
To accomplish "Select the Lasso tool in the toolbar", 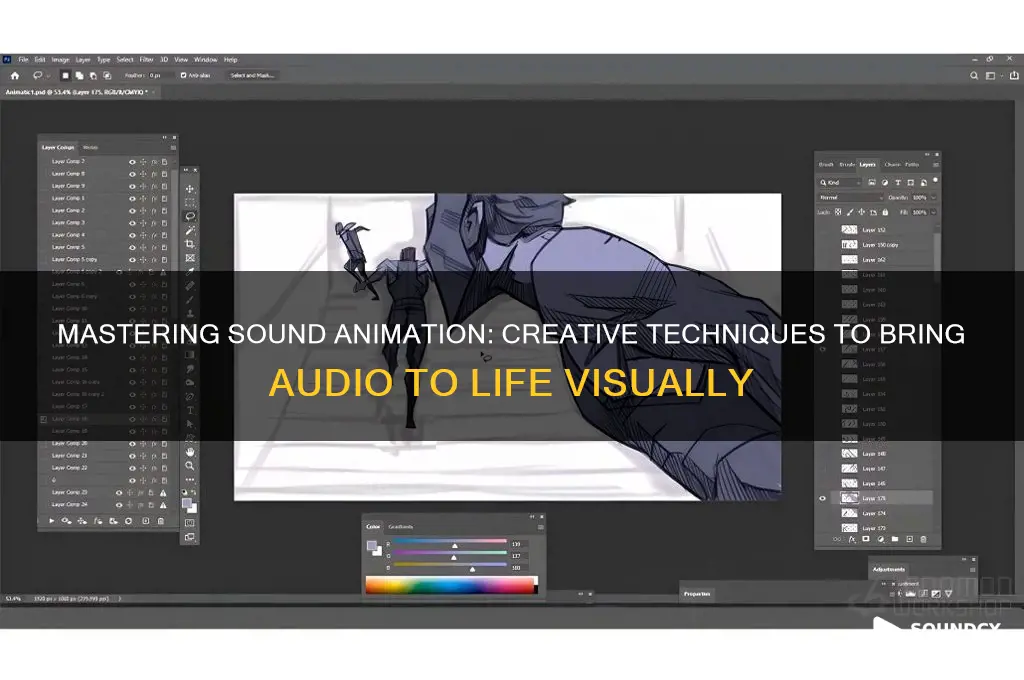I will (x=189, y=216).
